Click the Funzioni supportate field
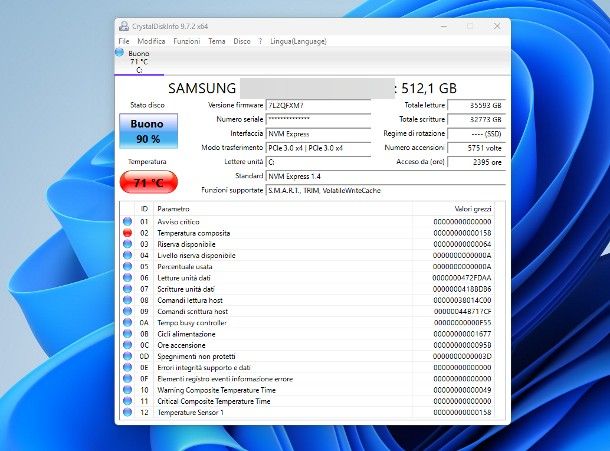This screenshot has height=451, width=610. coord(386,191)
